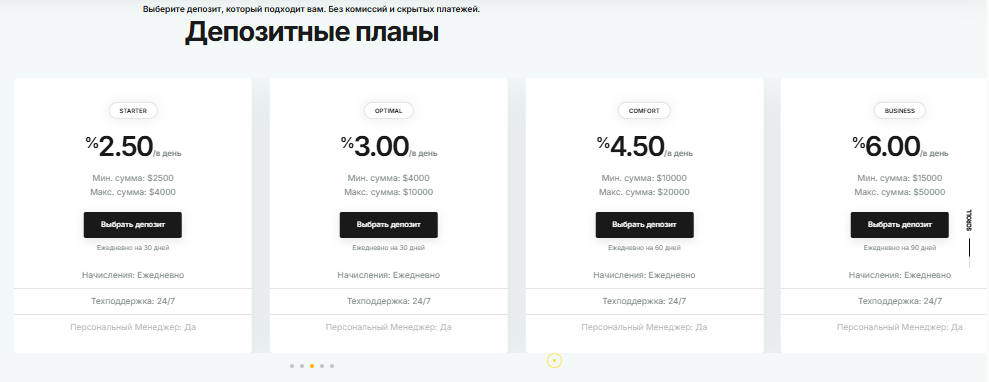Jump to the fourth carousel pagination dot
989x382 pixels.
322,366
